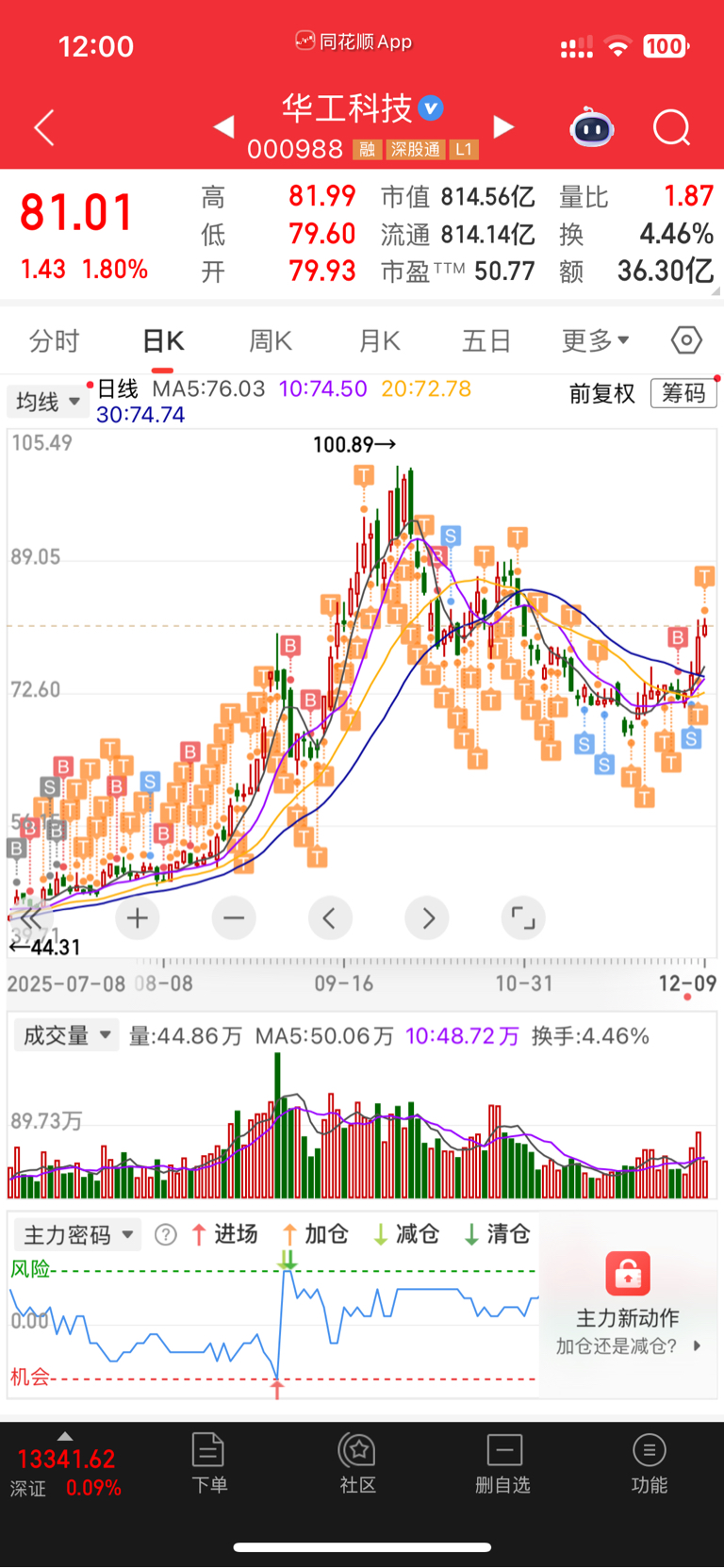Tap the 下单 order button

(208, 1463)
